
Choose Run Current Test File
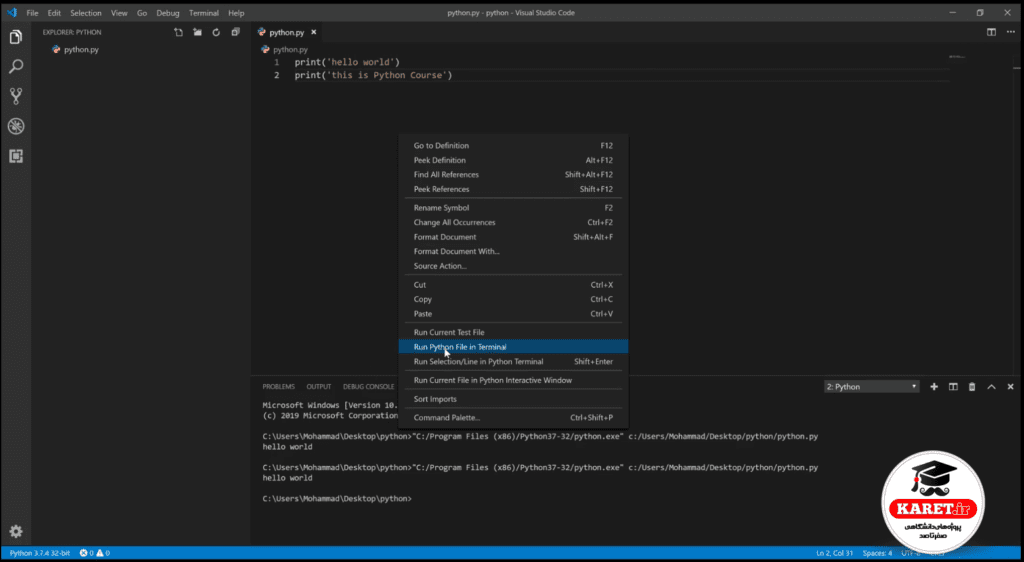(513, 332)
